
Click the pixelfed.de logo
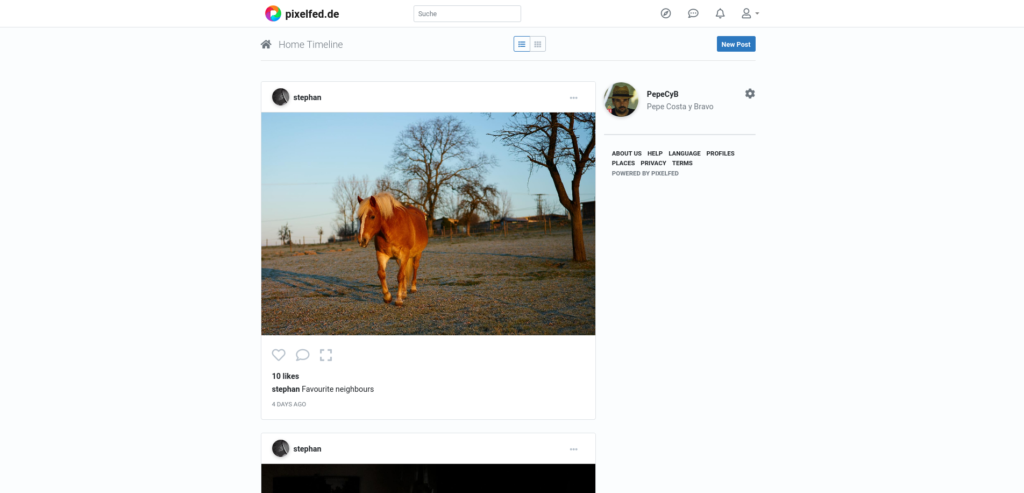click(x=302, y=13)
